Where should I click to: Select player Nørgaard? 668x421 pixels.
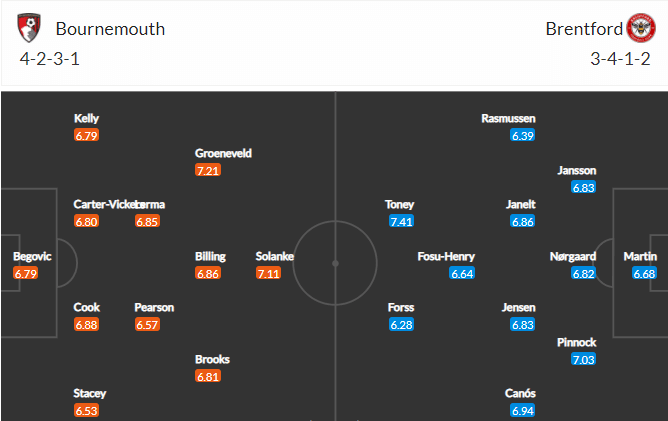coord(573,256)
